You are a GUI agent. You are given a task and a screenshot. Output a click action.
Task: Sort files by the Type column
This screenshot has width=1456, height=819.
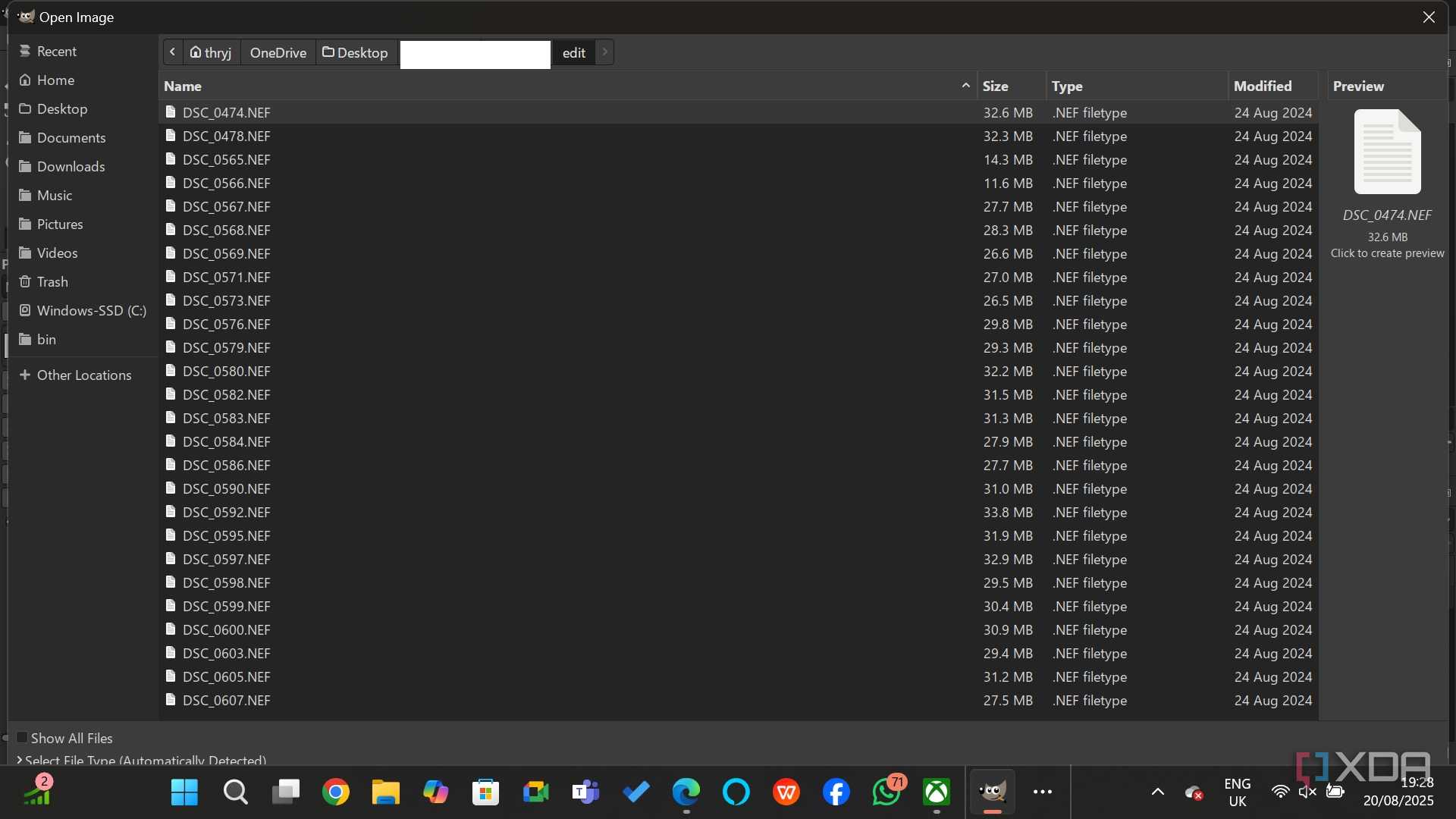pyautogui.click(x=1137, y=86)
